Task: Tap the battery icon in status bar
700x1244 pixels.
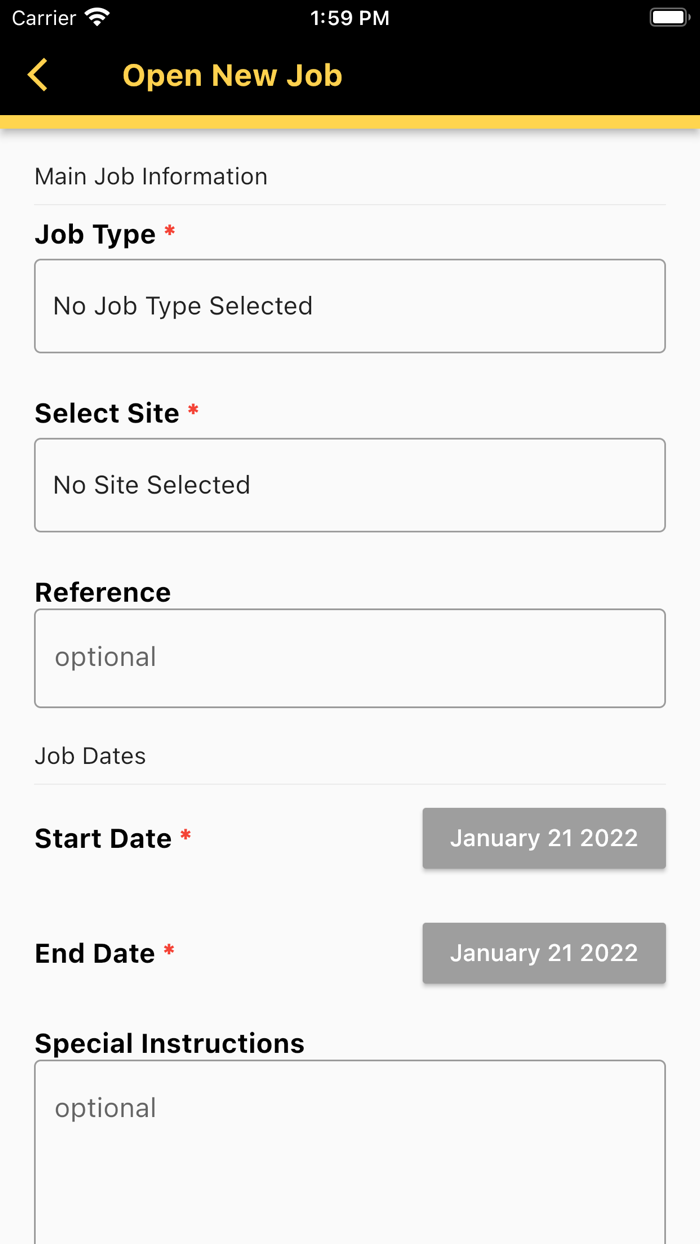Action: pyautogui.click(x=668, y=18)
